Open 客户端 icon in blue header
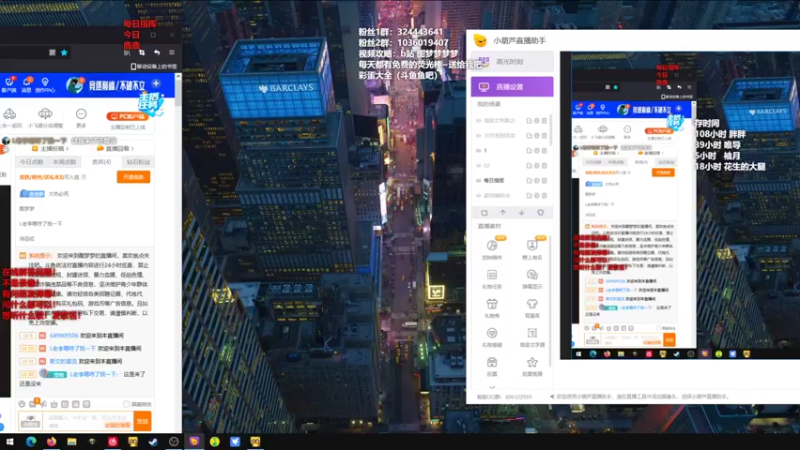800x450 pixels. coord(9,85)
